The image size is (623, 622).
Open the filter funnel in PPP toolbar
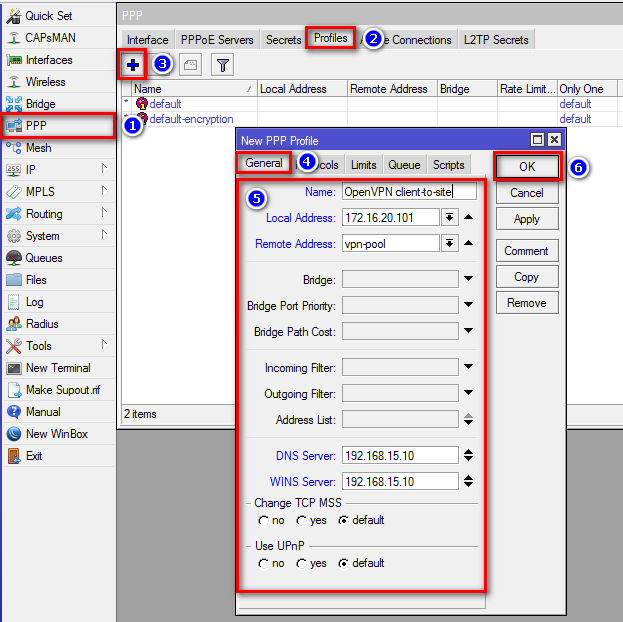point(223,64)
